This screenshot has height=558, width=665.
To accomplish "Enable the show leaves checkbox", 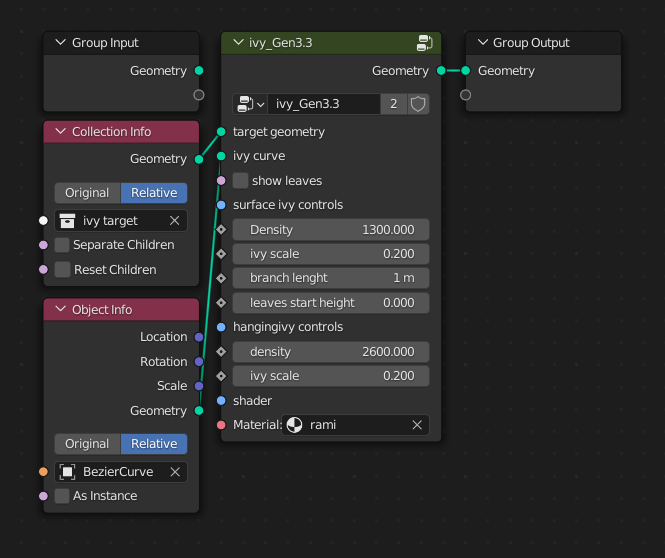I will (x=240, y=181).
